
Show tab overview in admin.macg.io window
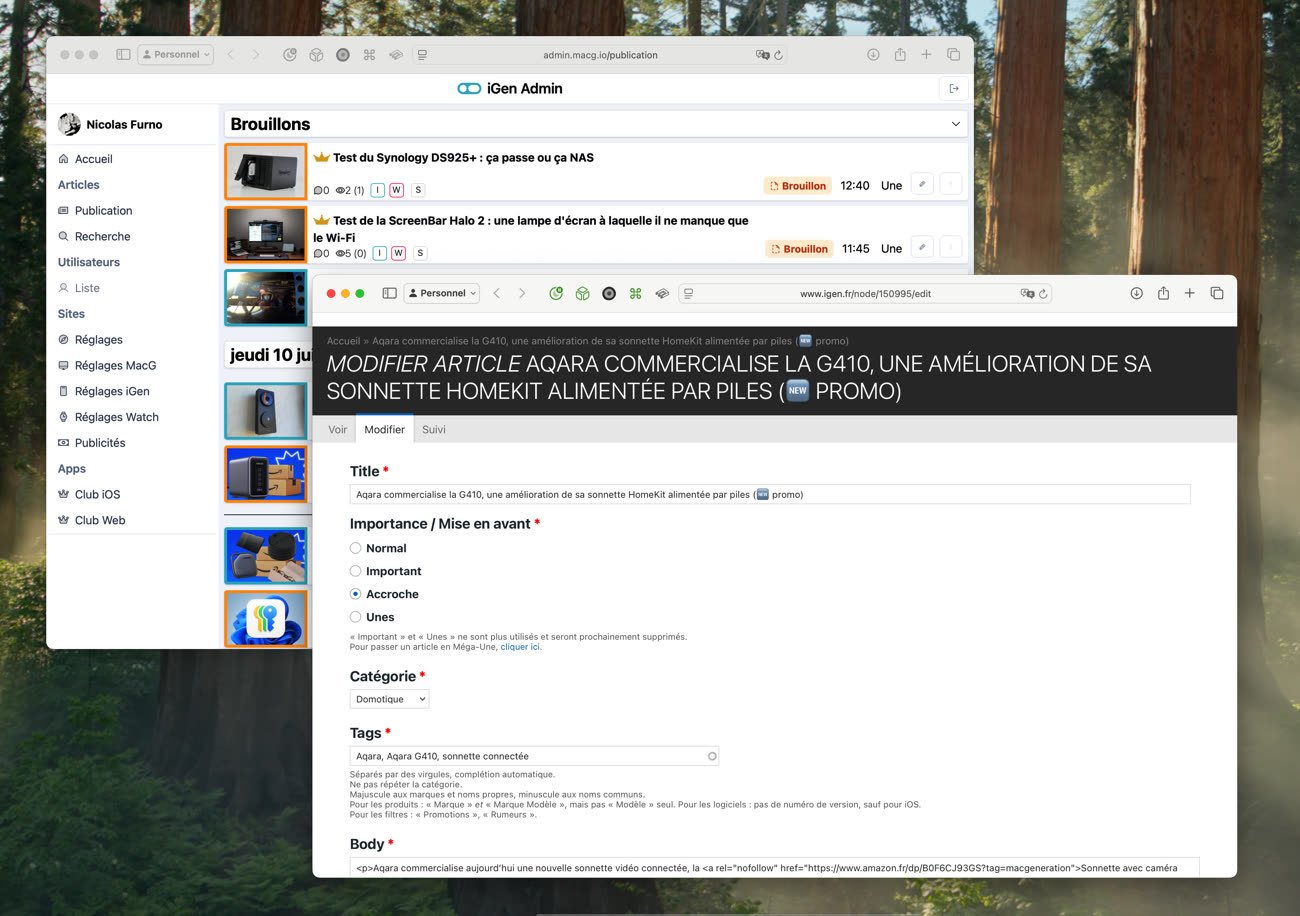point(953,55)
